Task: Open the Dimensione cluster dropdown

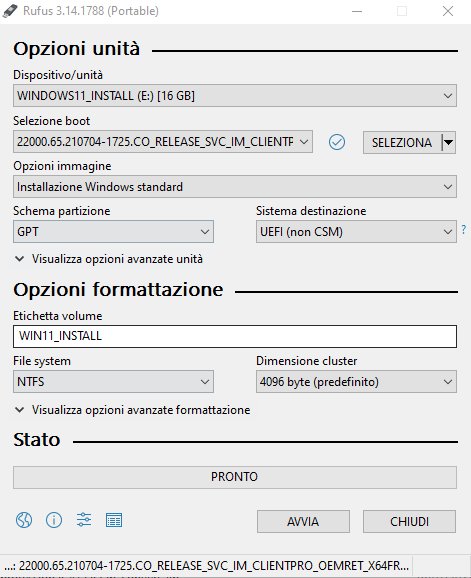Action: (x=356, y=382)
